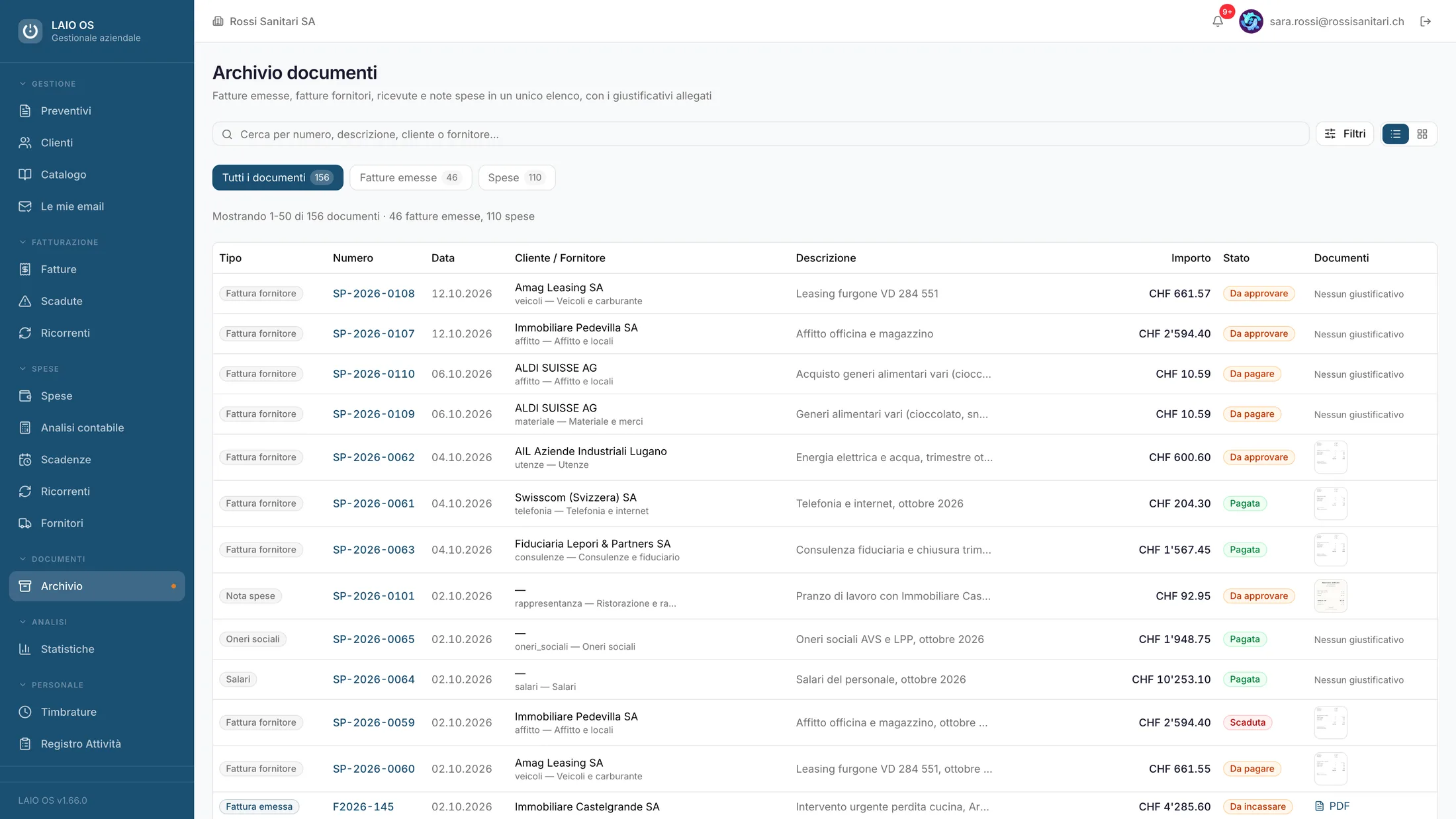Open receipt thumbnail for SP-2026-0059
This screenshot has height=819, width=1456.
1330,722
